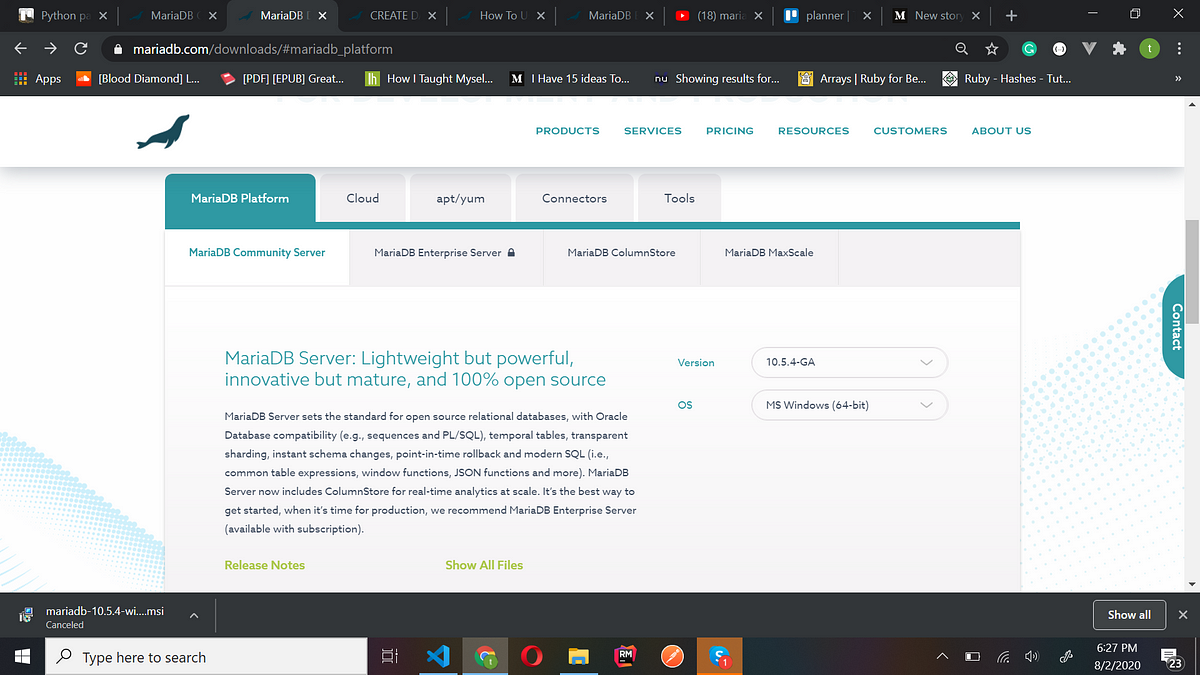Bookmark this page with the star icon

[x=991, y=48]
